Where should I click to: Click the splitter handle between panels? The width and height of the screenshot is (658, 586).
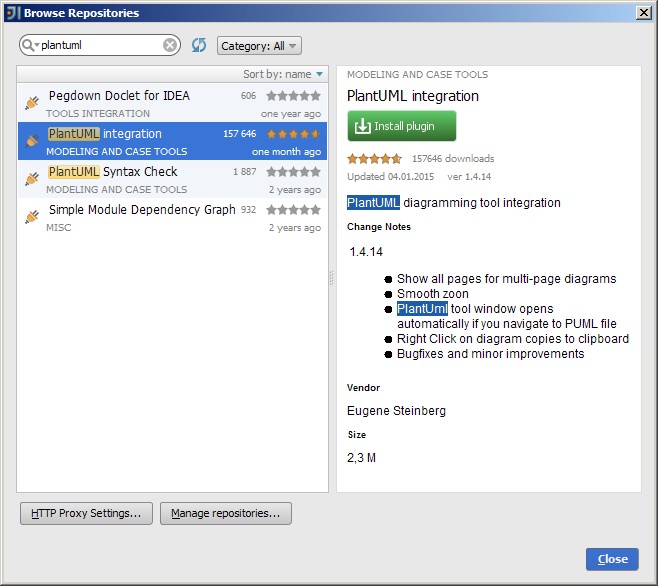point(332,278)
